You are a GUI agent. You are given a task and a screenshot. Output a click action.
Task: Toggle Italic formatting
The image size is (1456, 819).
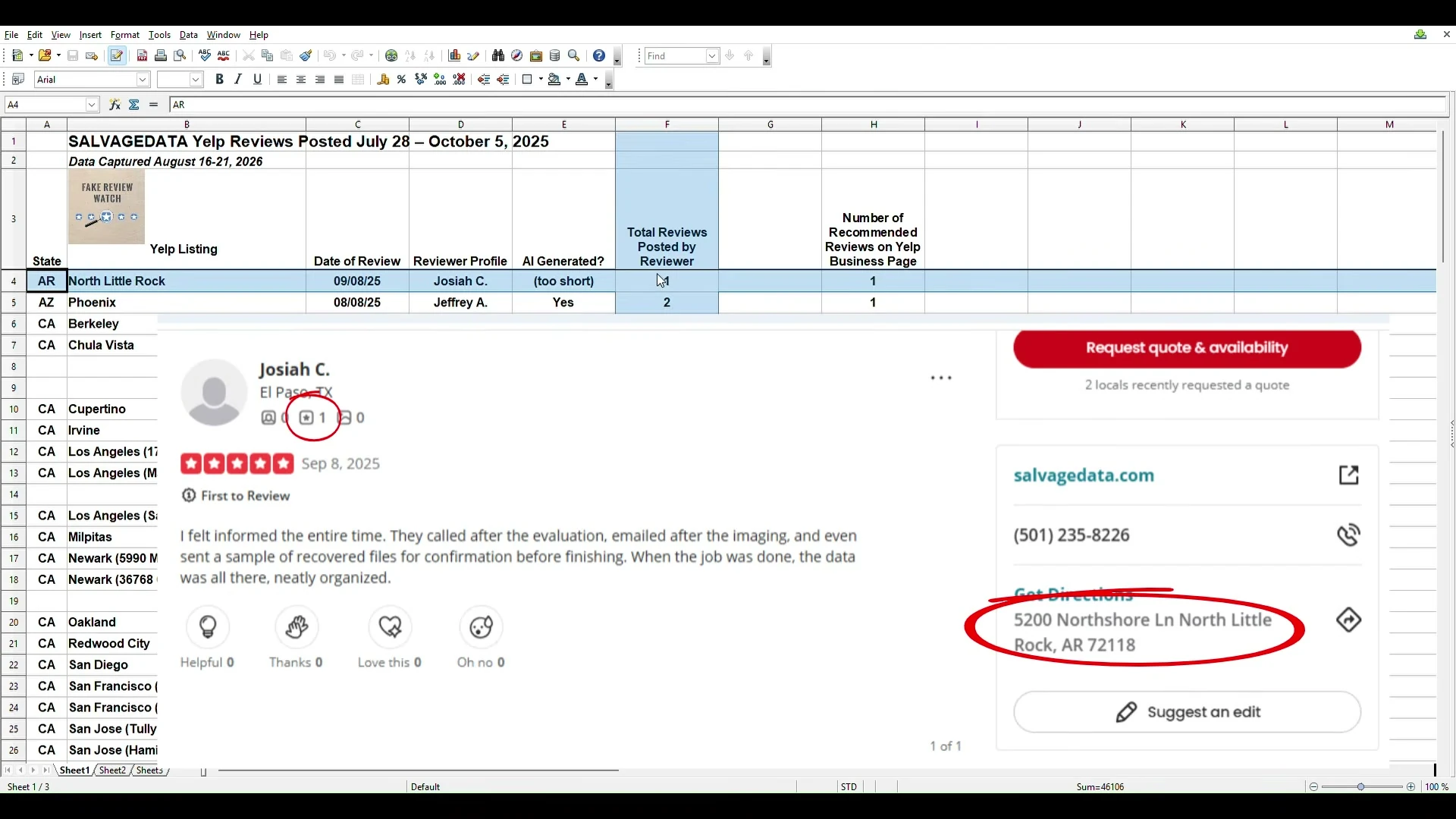point(238,80)
